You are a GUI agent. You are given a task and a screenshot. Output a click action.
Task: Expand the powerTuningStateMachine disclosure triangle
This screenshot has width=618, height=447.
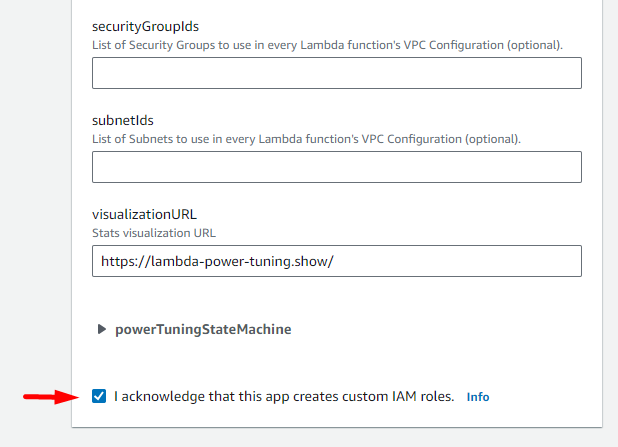click(x=102, y=329)
